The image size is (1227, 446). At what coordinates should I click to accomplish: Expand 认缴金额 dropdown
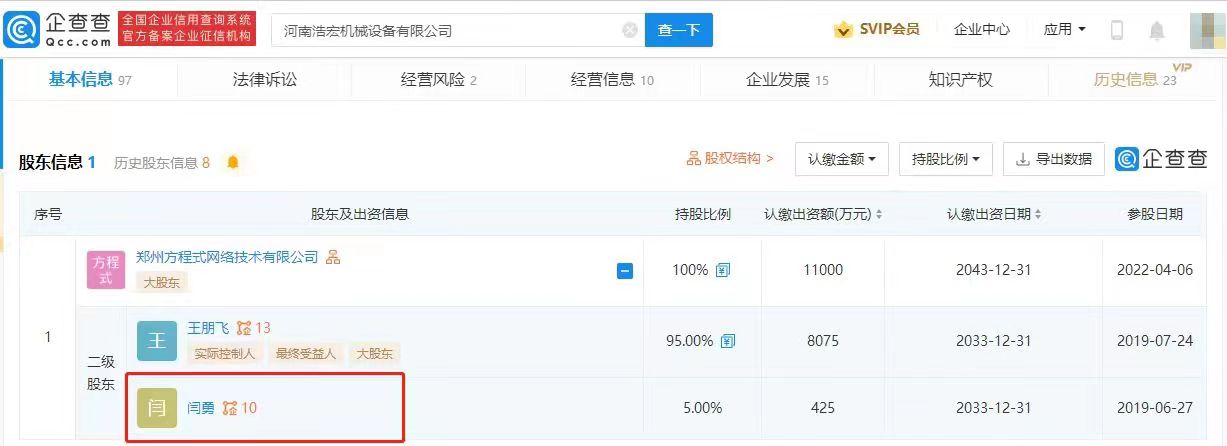pyautogui.click(x=842, y=159)
